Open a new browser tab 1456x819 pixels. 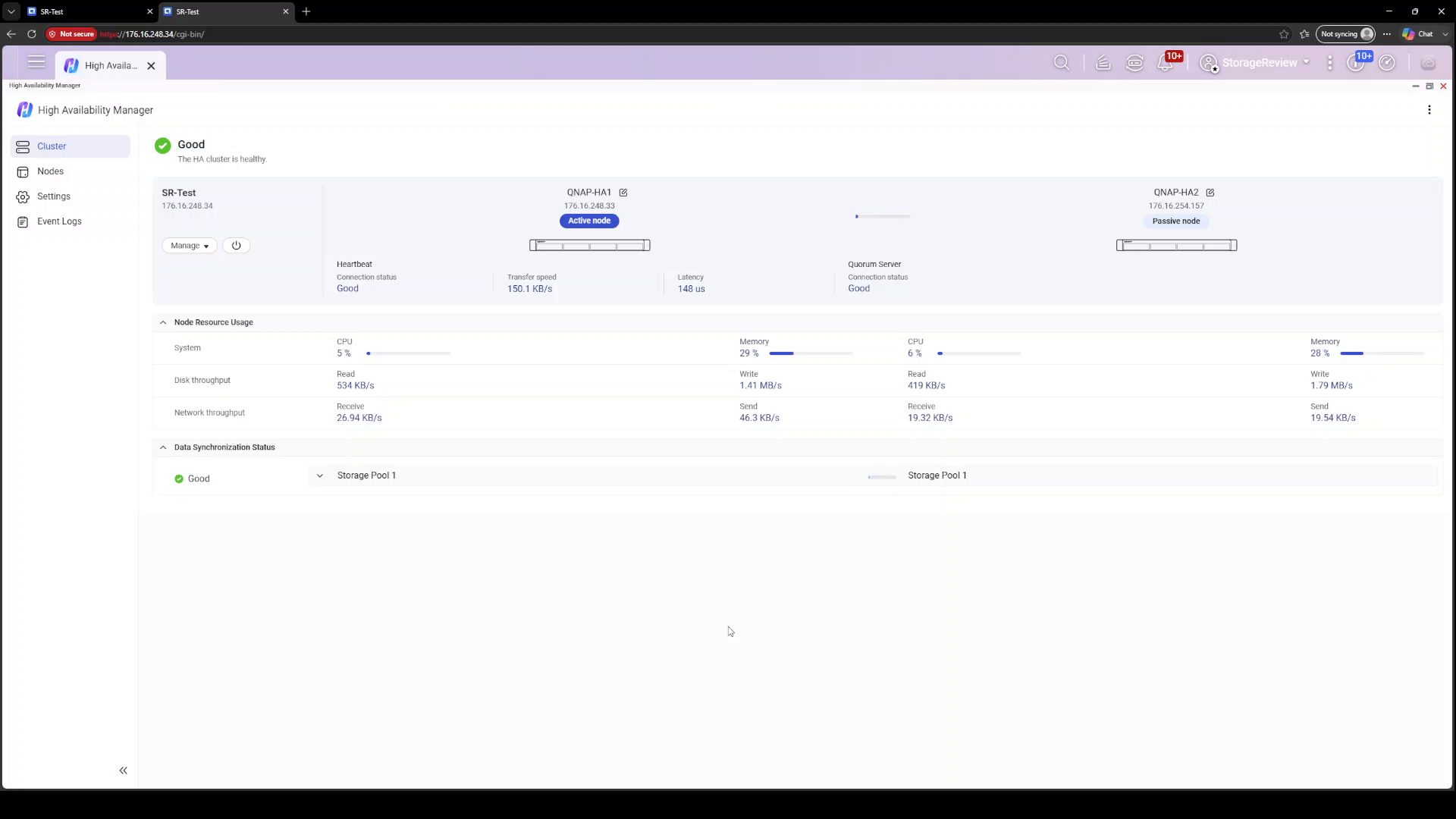[306, 11]
